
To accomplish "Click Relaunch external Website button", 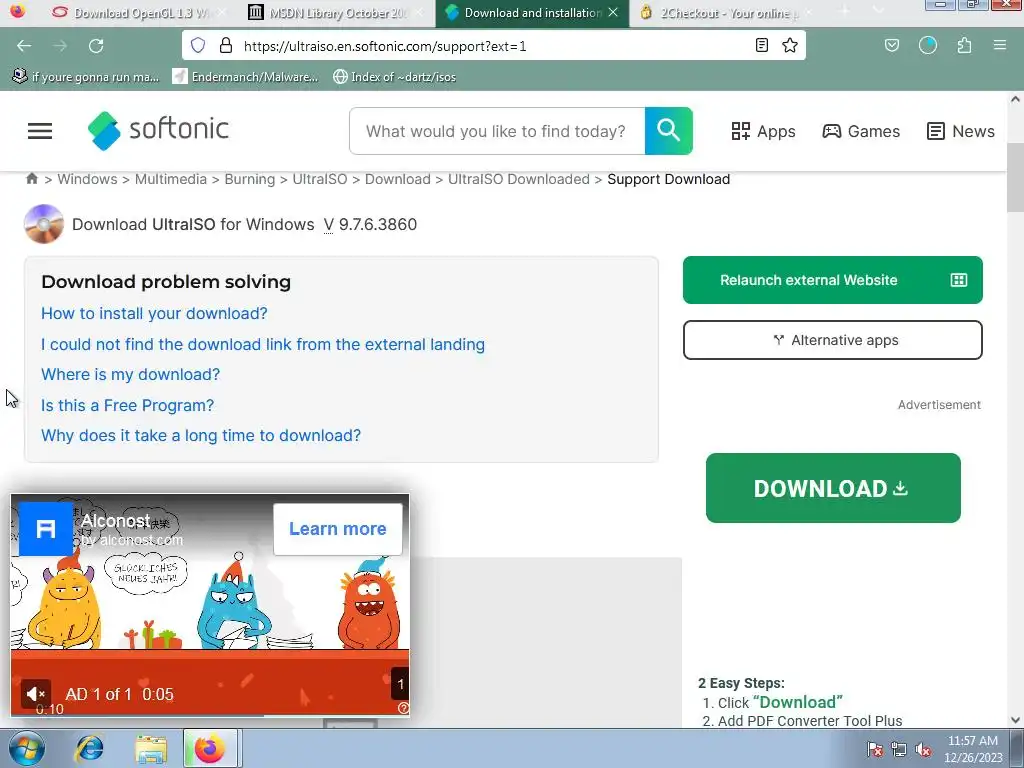I will coord(833,280).
